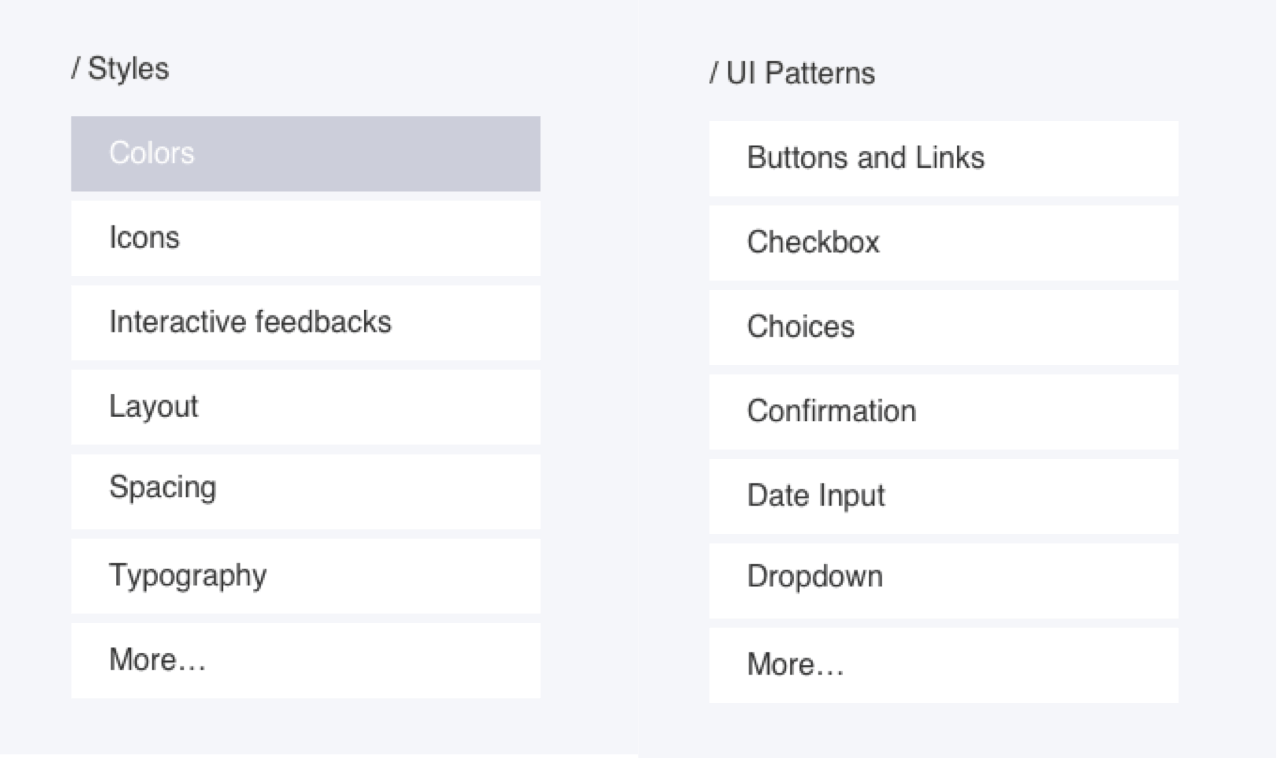Screen dimensions: 1280x760
Task: Open the Typography entry
Action: click(x=305, y=576)
